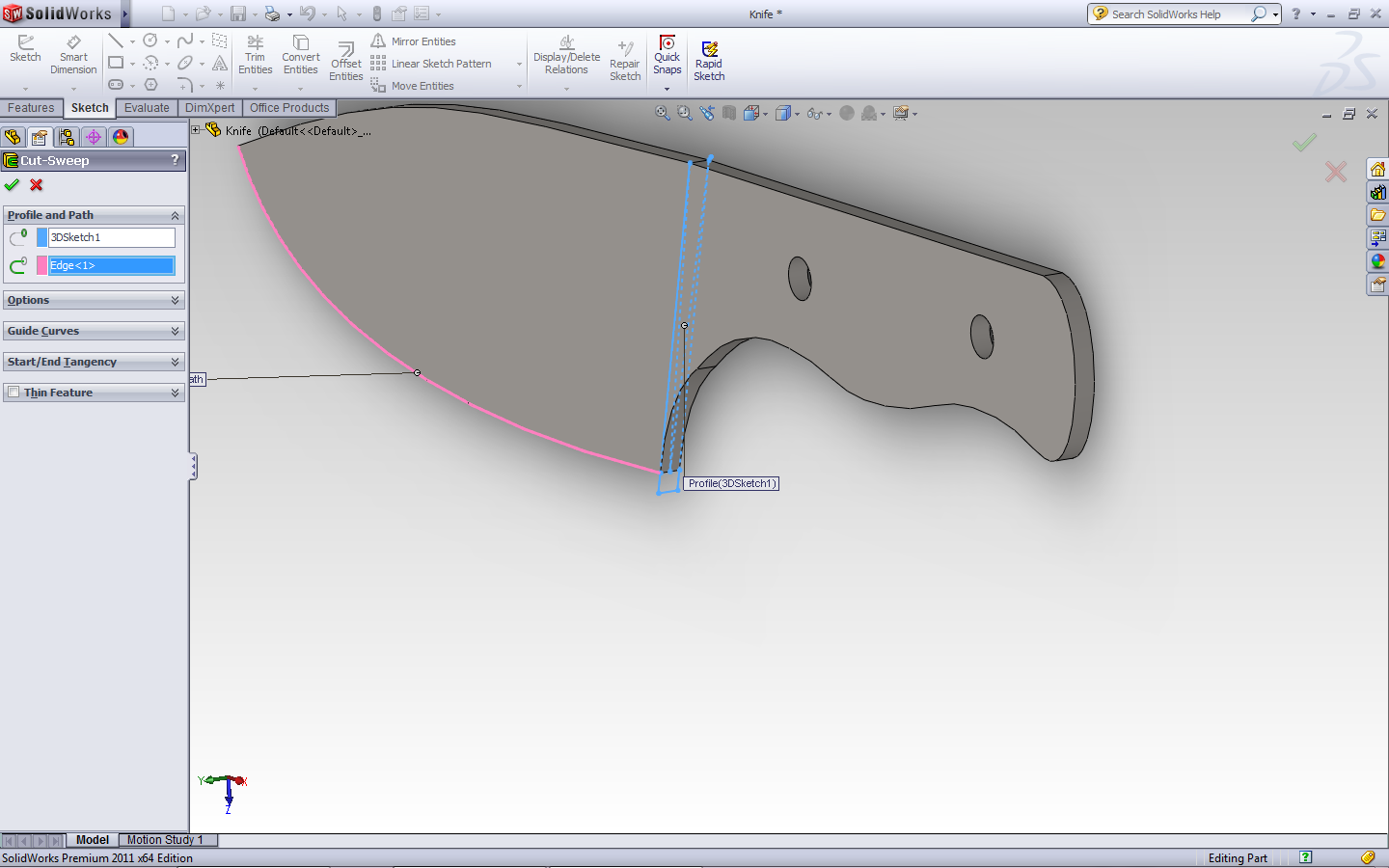Click the Ellipse sketch tool

pos(185,63)
